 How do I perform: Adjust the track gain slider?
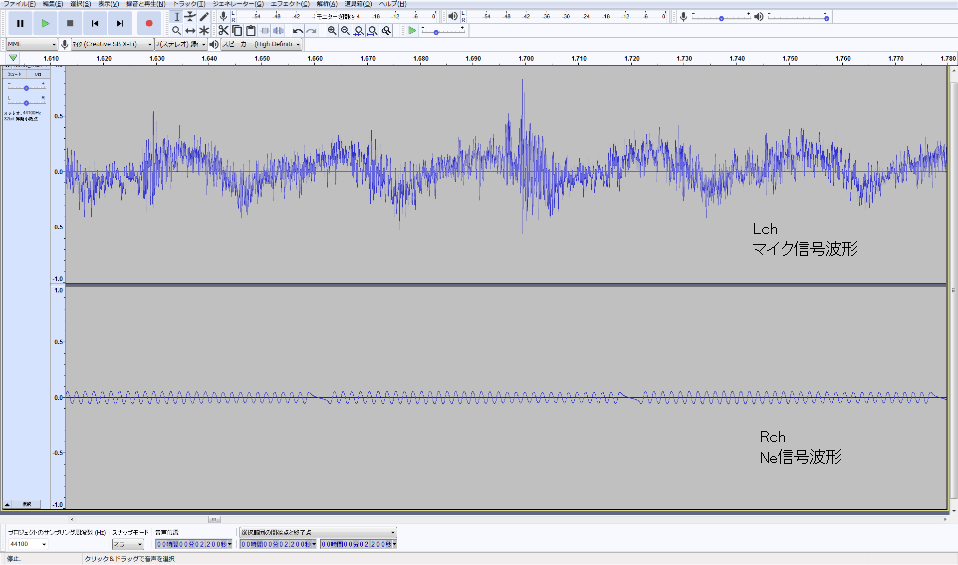click(26, 88)
